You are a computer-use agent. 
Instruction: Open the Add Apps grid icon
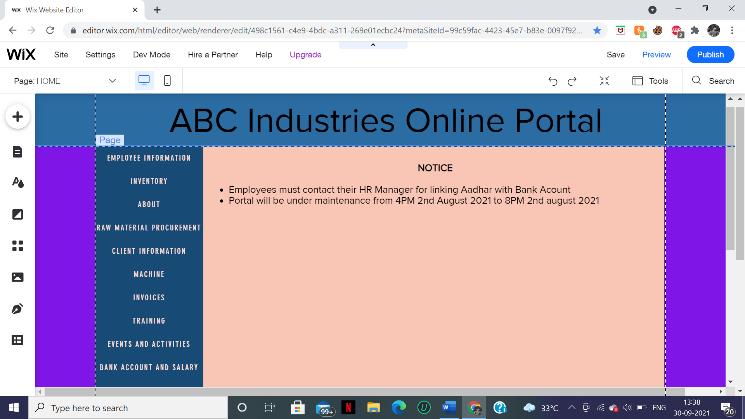18,246
